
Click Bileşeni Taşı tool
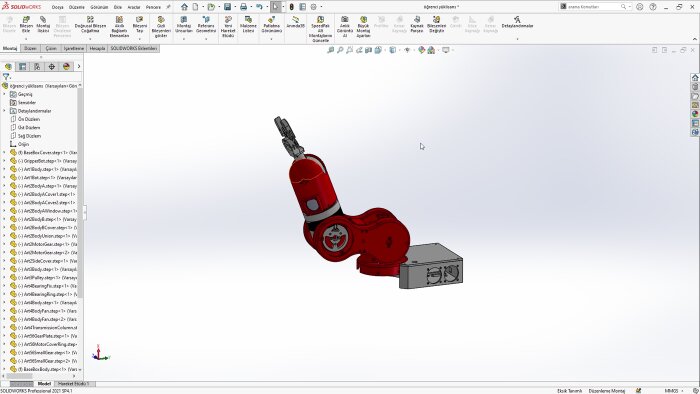tap(140, 25)
